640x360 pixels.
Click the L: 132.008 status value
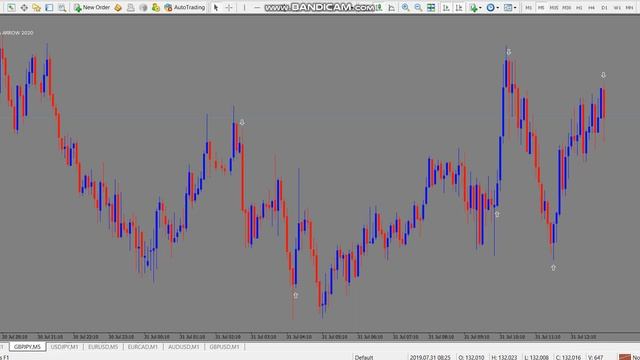tap(536, 357)
